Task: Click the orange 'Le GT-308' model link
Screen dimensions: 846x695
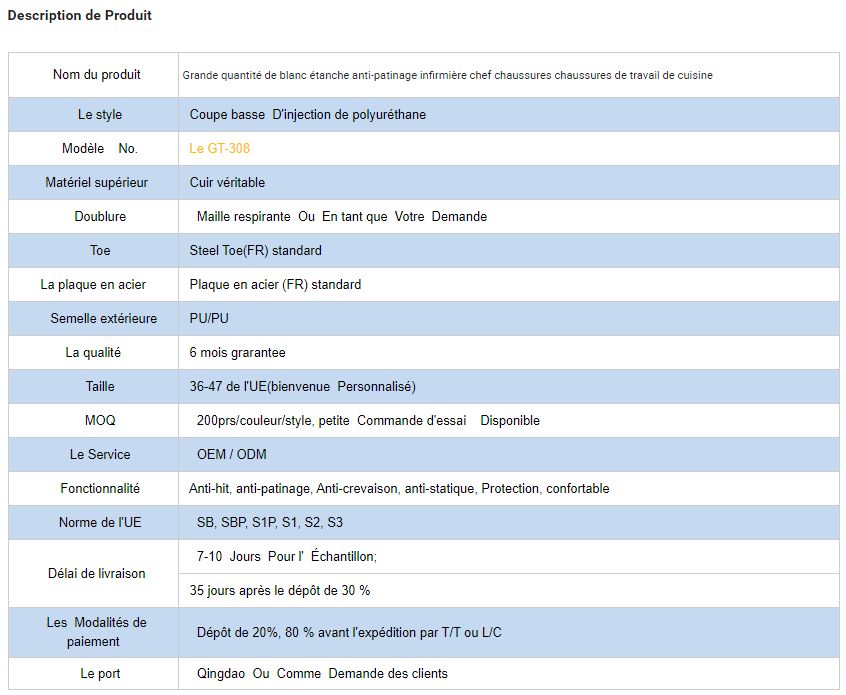Action: coord(219,148)
